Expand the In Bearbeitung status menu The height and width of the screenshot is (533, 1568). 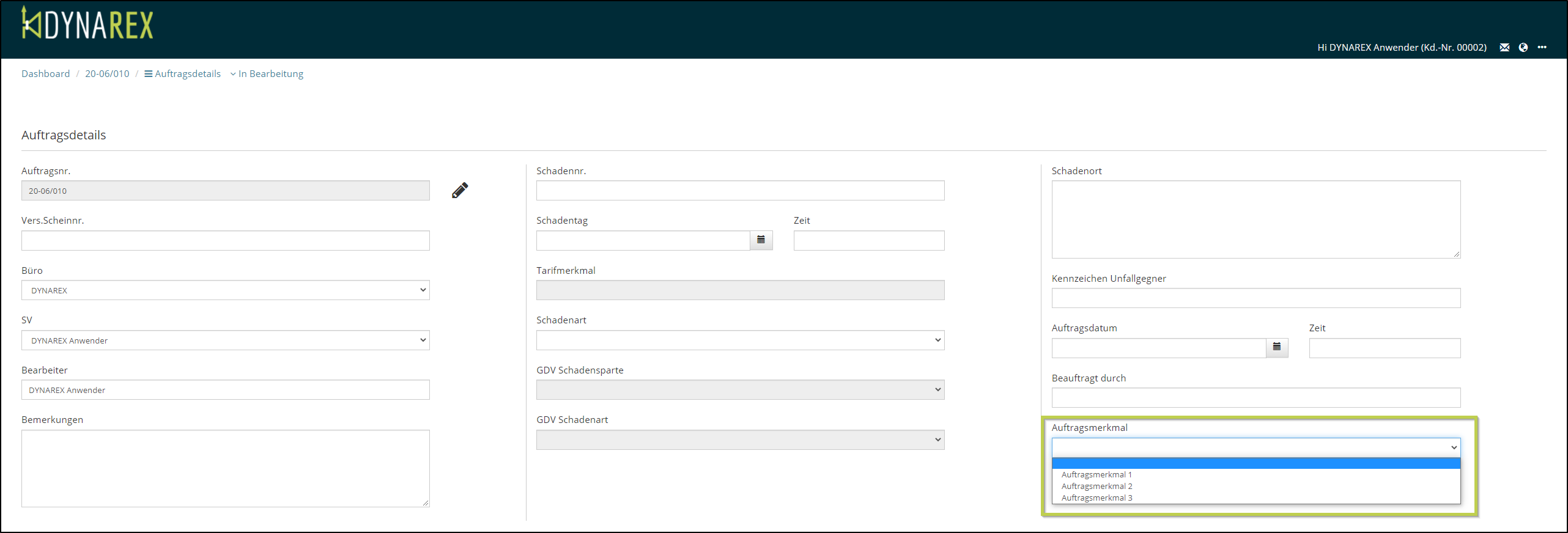coord(267,74)
